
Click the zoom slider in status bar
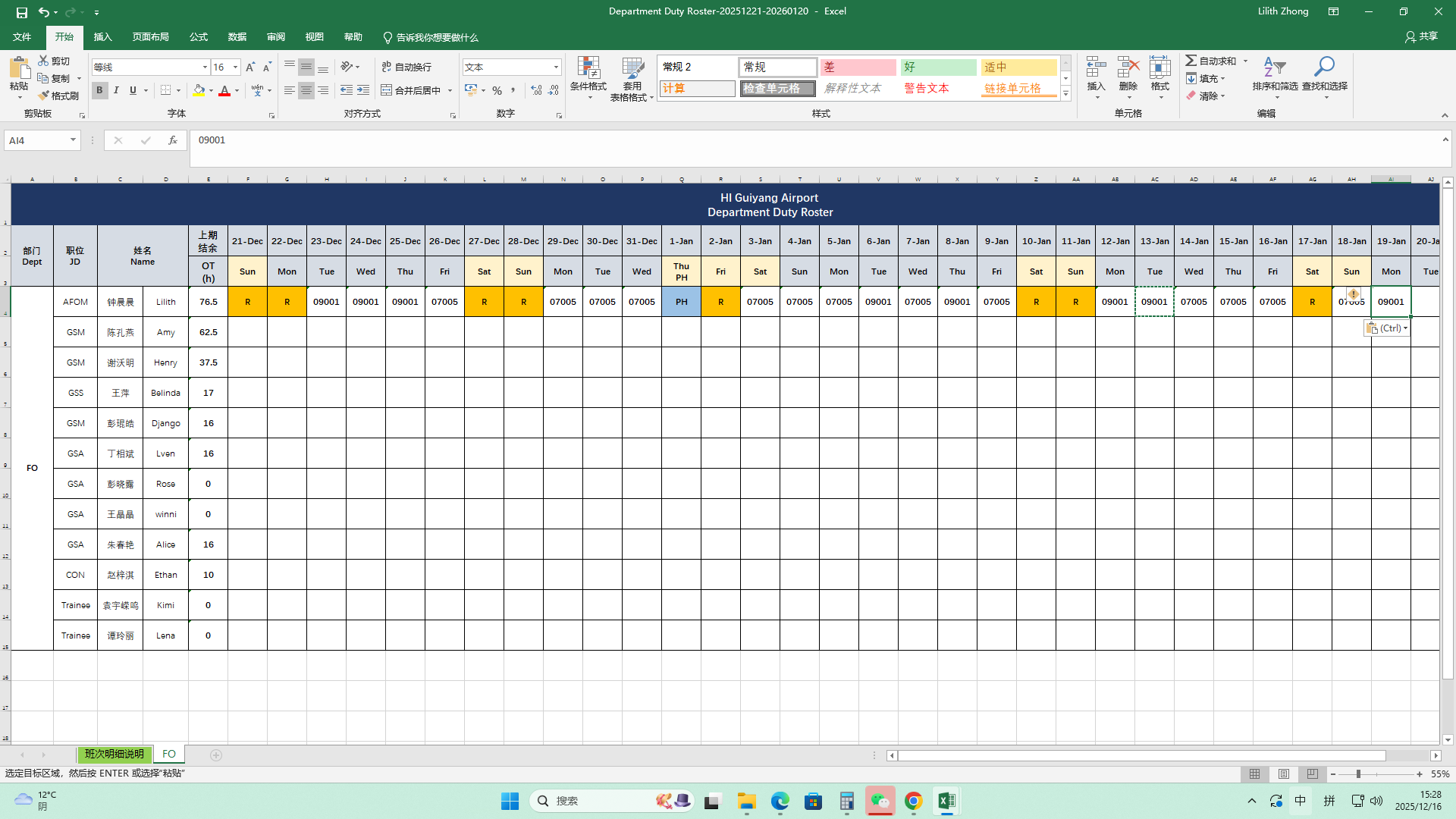(1358, 774)
